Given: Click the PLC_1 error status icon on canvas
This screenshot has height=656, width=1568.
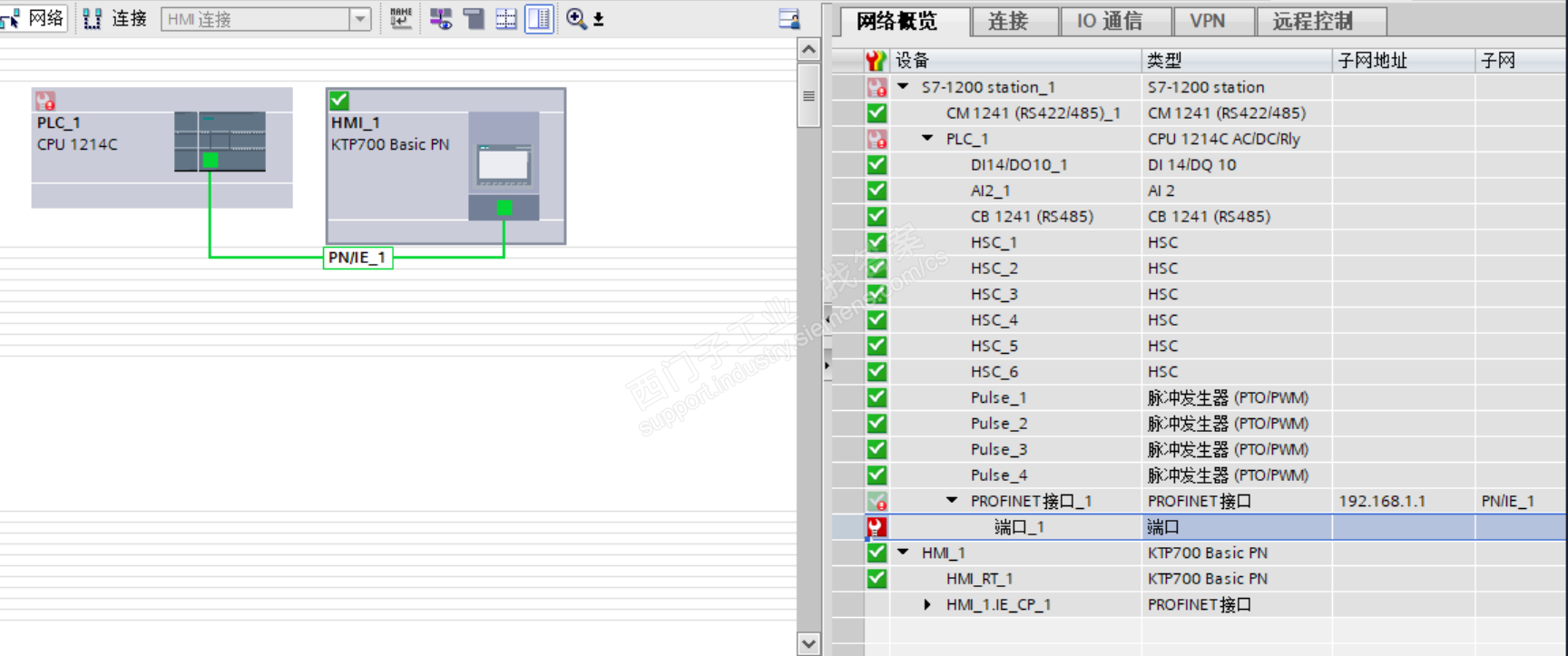Looking at the screenshot, I should point(45,100).
